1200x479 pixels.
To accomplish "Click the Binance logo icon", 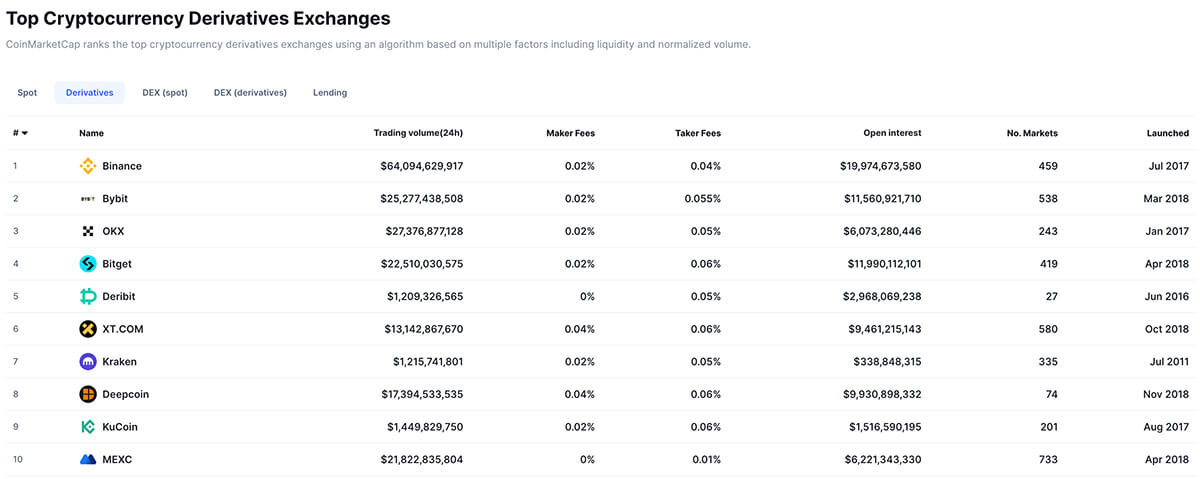I will tap(88, 166).
